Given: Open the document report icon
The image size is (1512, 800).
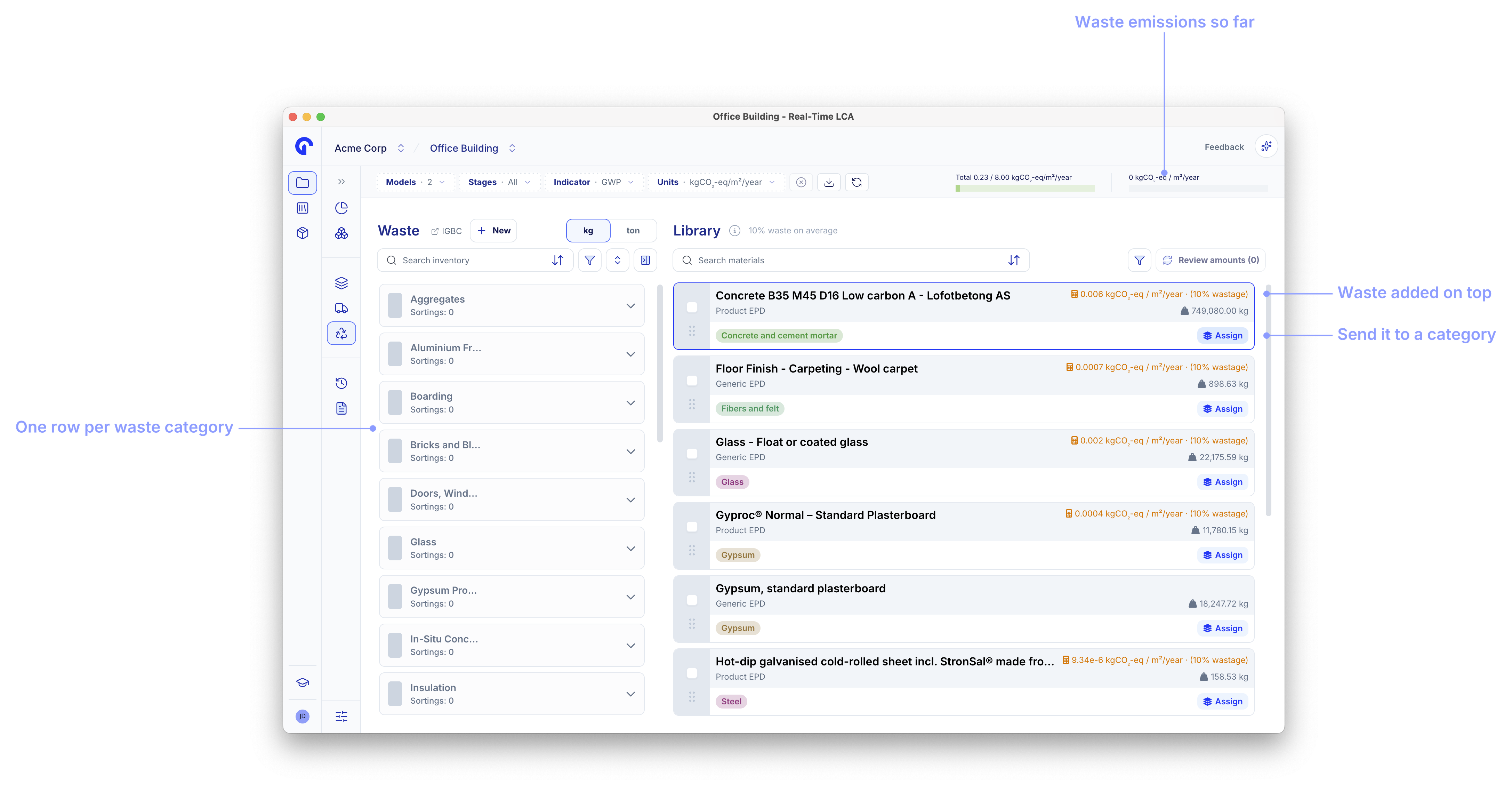Looking at the screenshot, I should click(341, 408).
